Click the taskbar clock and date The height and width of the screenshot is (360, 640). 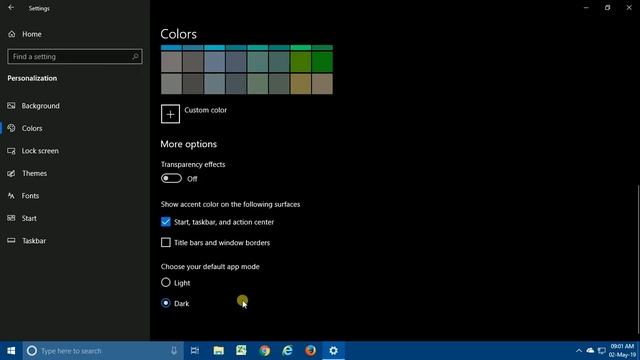(623, 351)
